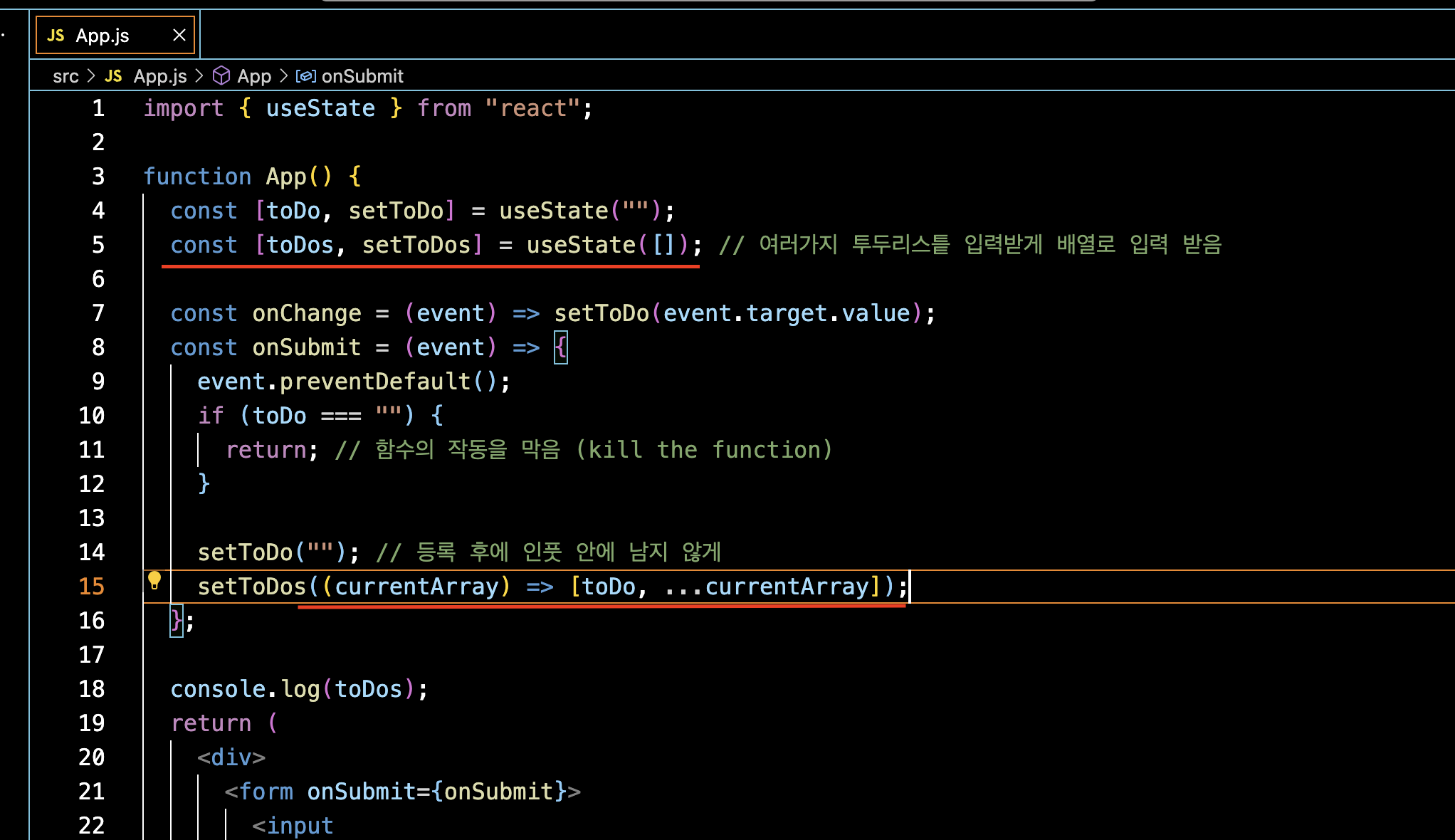Expand chevron after src in breadcrumb
Image resolution: width=1455 pixels, height=840 pixels.
pyautogui.click(x=91, y=76)
